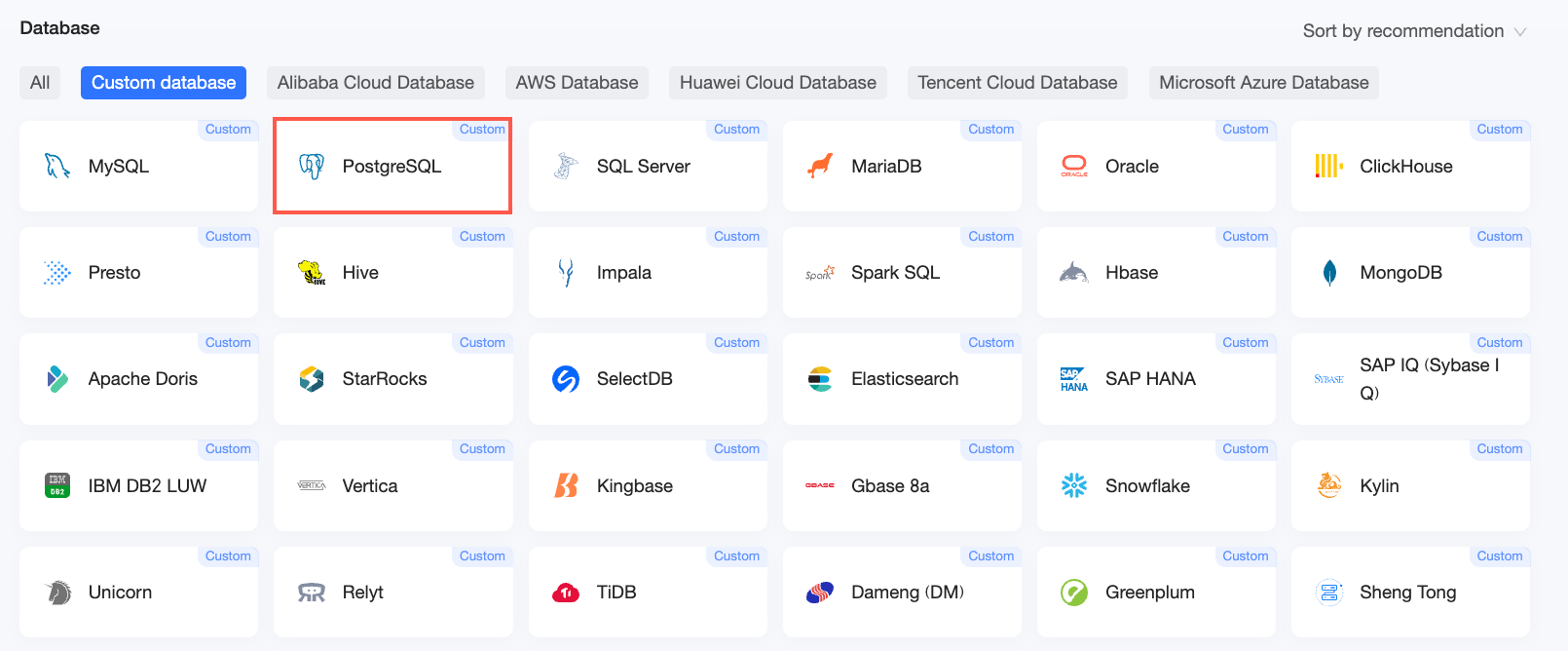
Task: Switch to the All database tab
Action: (40, 83)
